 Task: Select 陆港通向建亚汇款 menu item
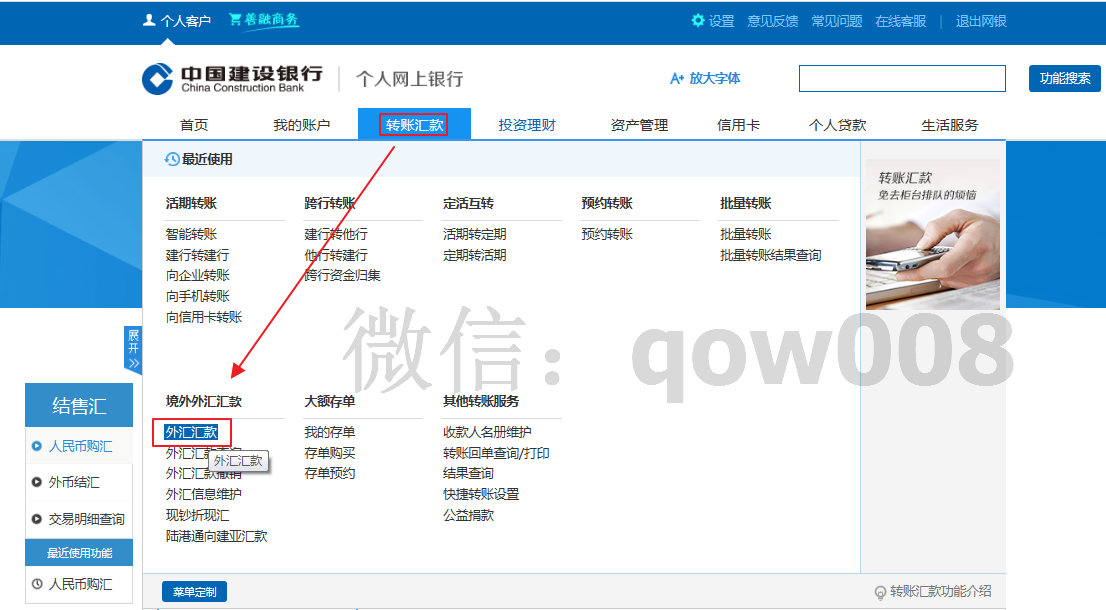tap(217, 537)
